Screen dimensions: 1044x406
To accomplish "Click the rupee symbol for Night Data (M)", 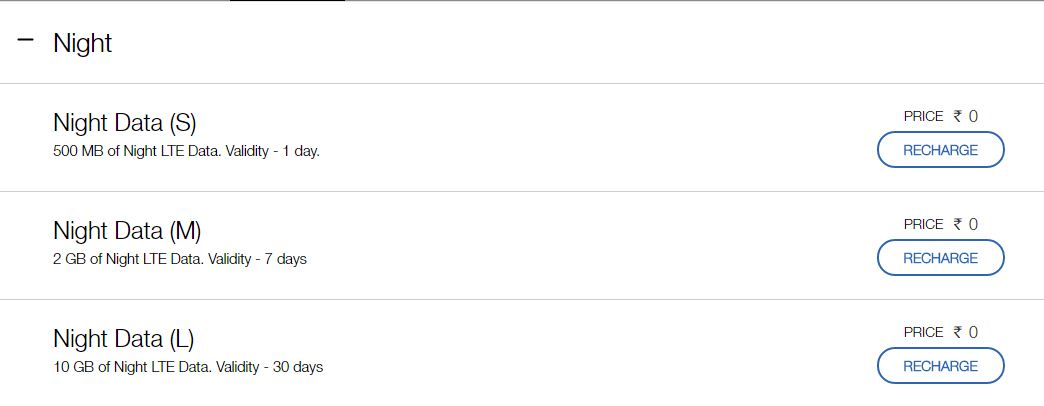I will tap(958, 224).
